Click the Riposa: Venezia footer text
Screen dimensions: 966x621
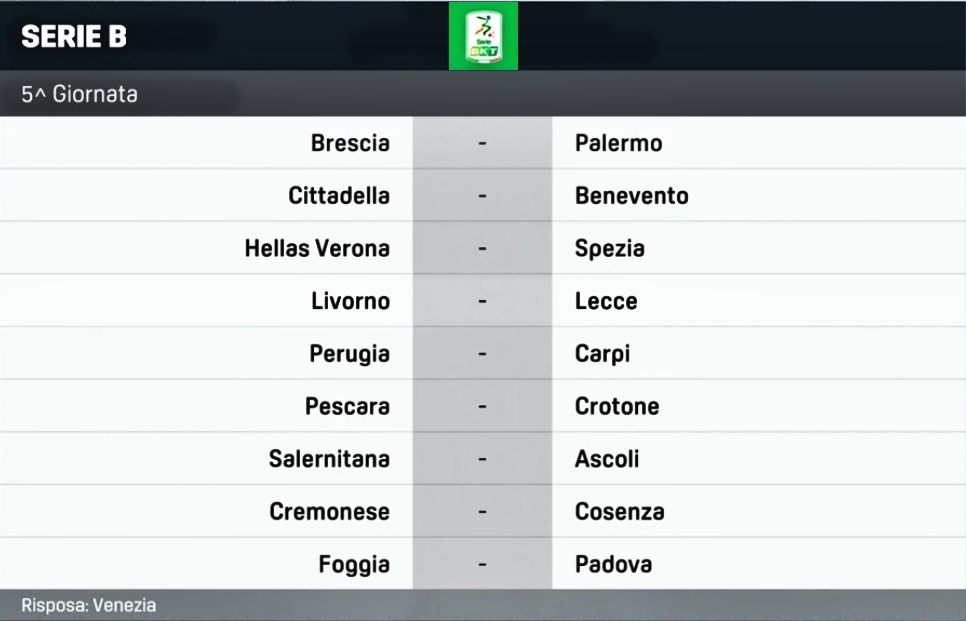[89, 605]
